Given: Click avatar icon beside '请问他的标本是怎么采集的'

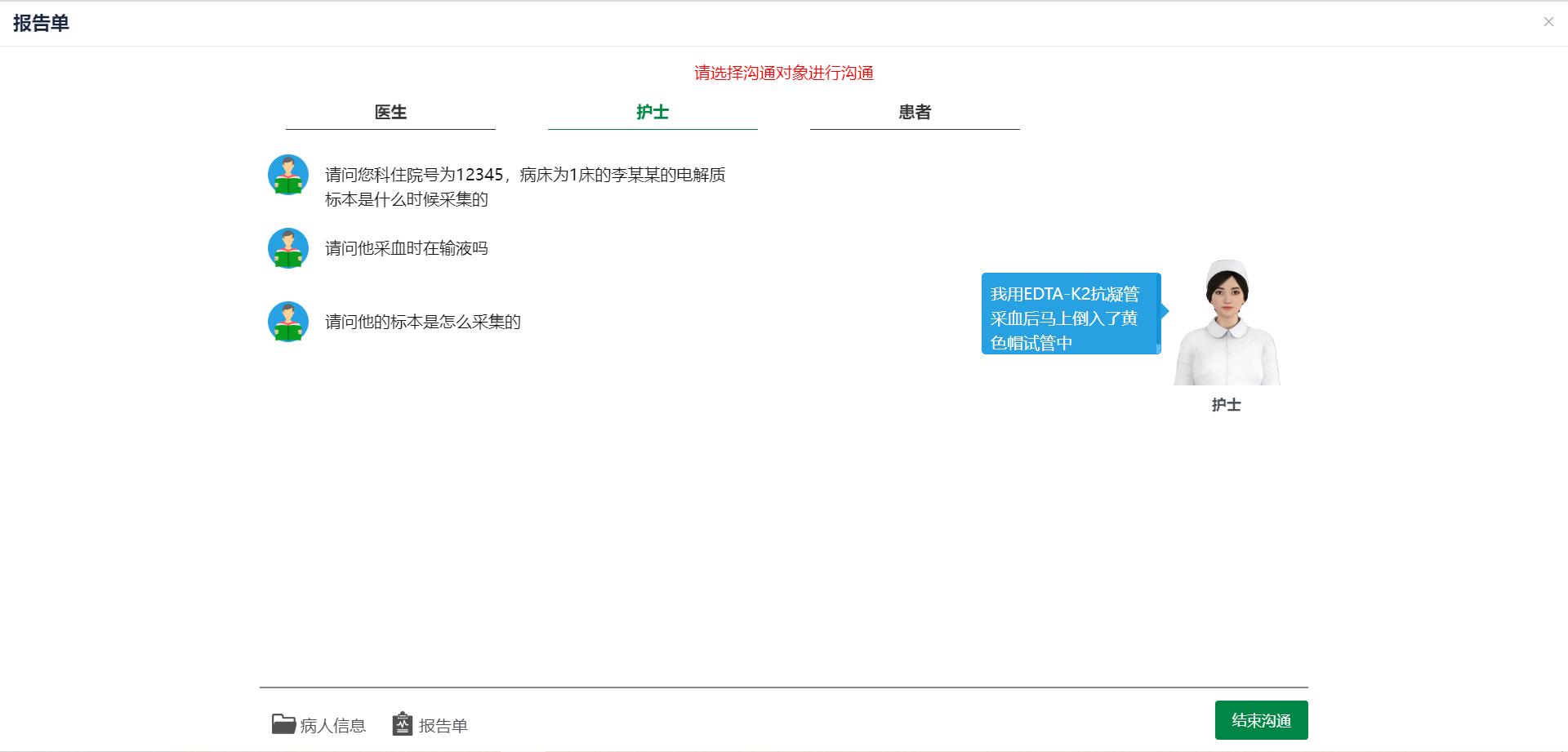Looking at the screenshot, I should point(288,322).
